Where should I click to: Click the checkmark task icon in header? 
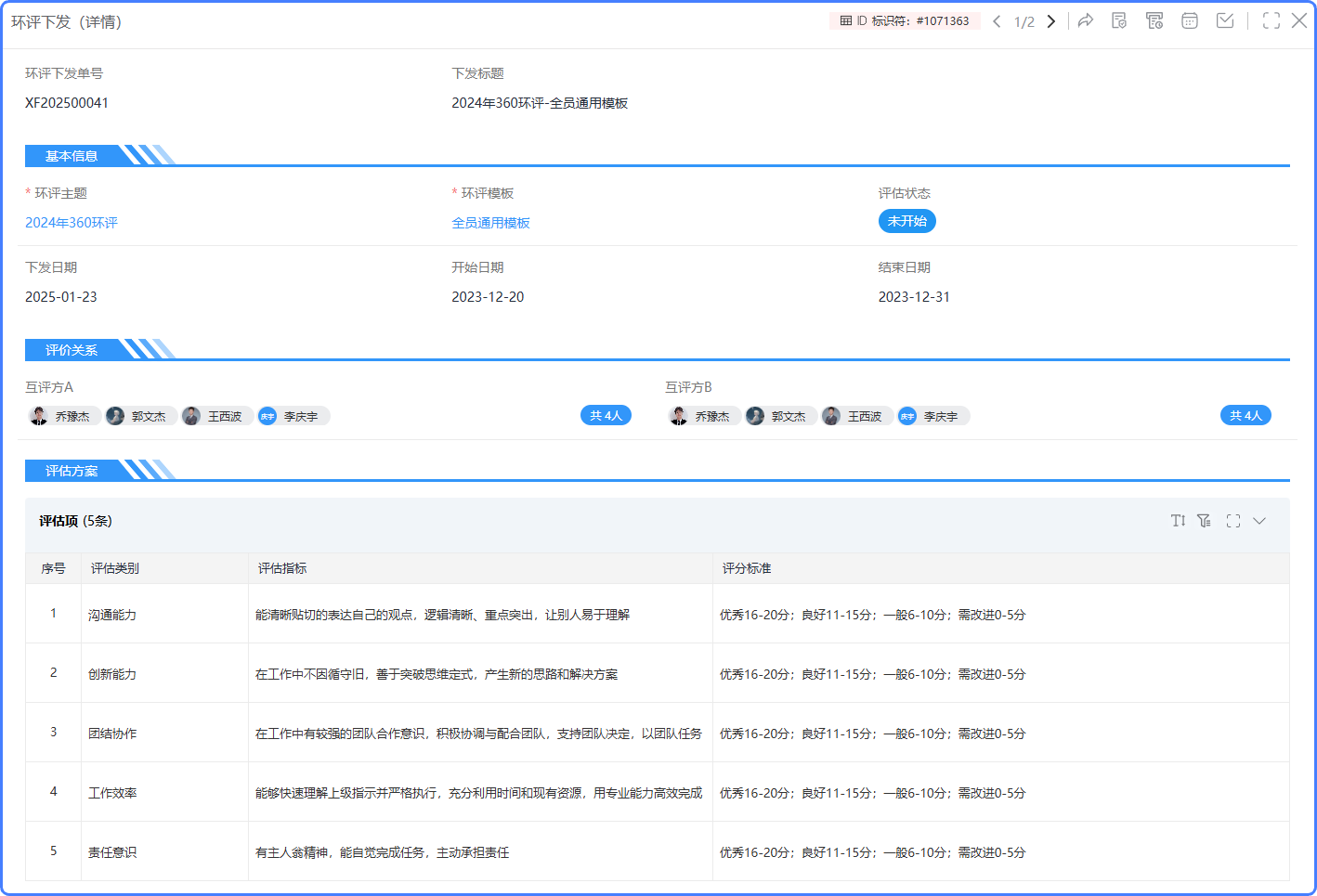click(1225, 20)
